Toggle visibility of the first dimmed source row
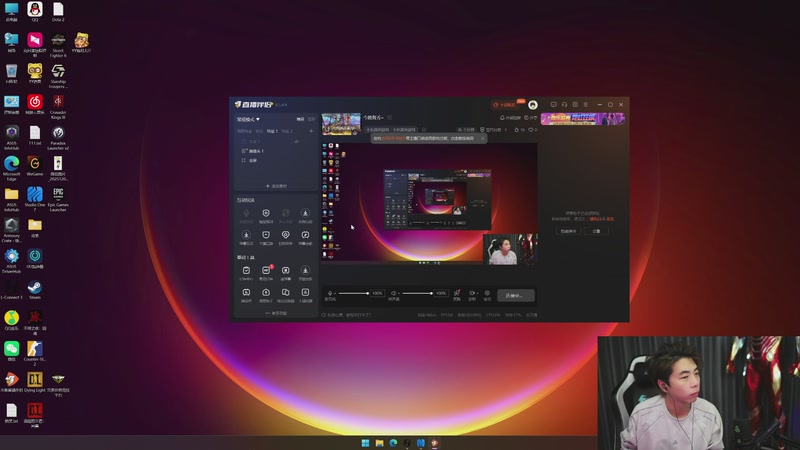The width and height of the screenshot is (800, 450). (296, 141)
